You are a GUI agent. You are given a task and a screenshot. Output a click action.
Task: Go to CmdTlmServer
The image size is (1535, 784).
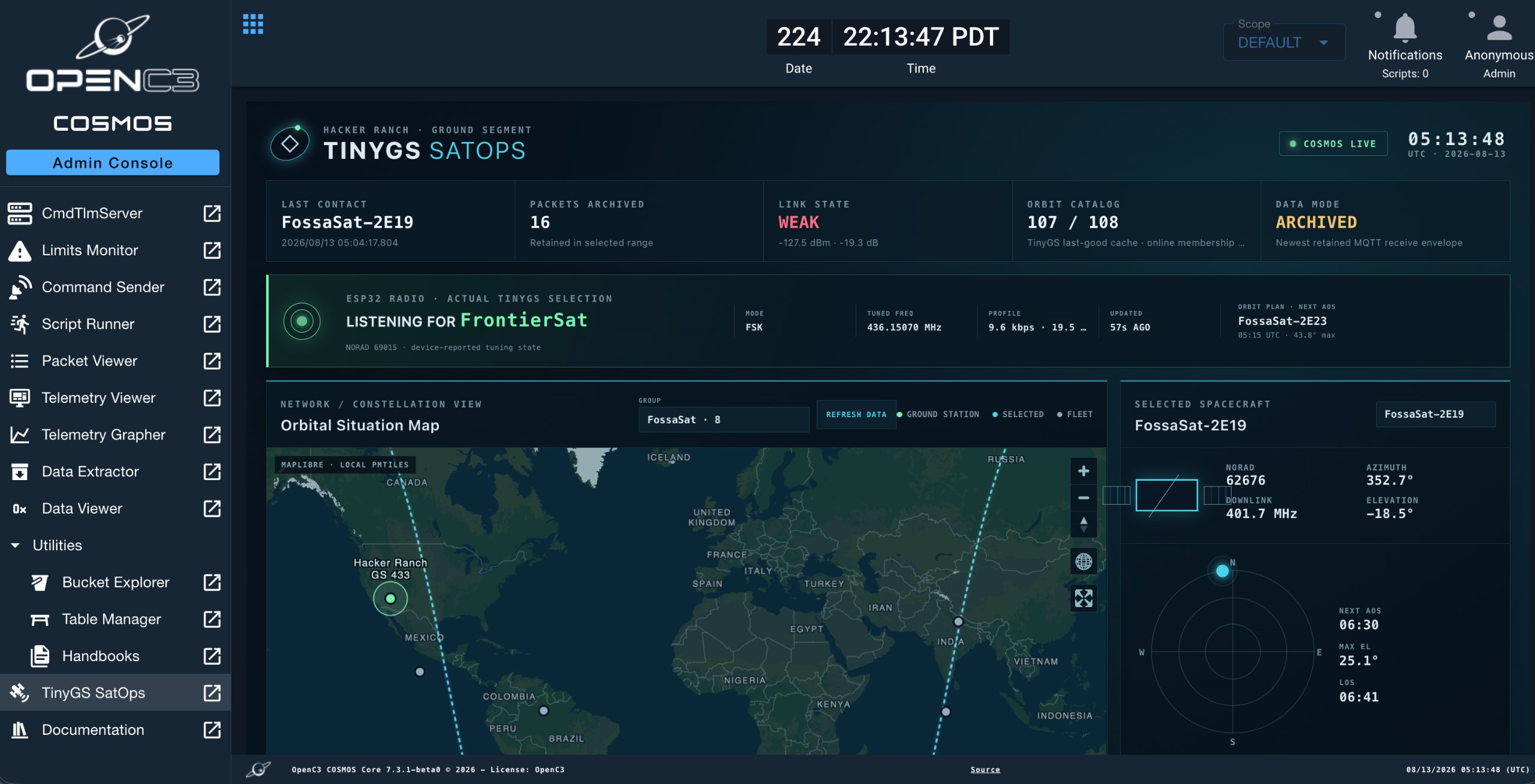coord(92,213)
